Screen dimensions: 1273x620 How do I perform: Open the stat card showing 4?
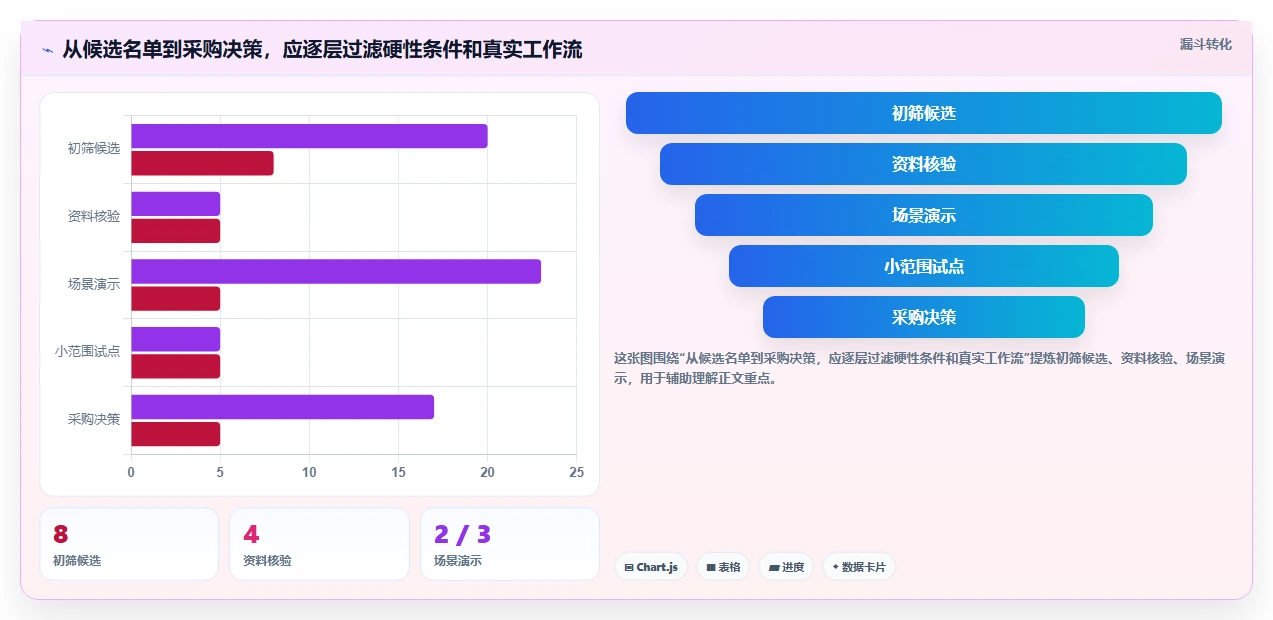(x=319, y=544)
